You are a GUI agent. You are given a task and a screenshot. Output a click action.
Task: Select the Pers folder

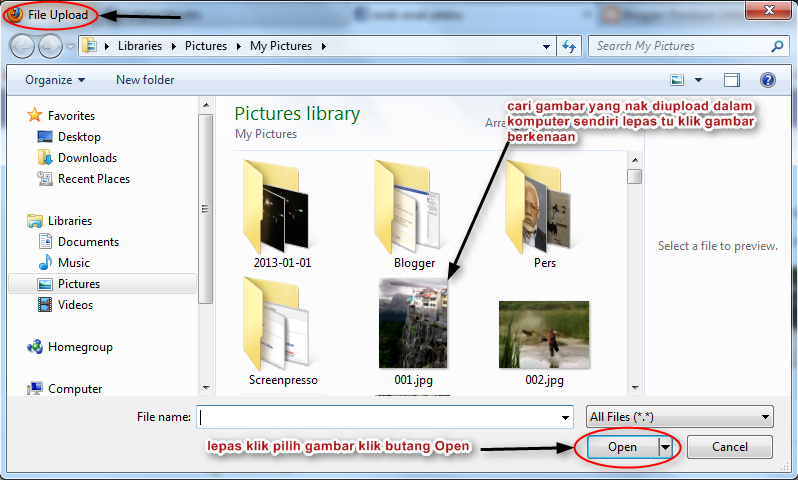point(545,213)
